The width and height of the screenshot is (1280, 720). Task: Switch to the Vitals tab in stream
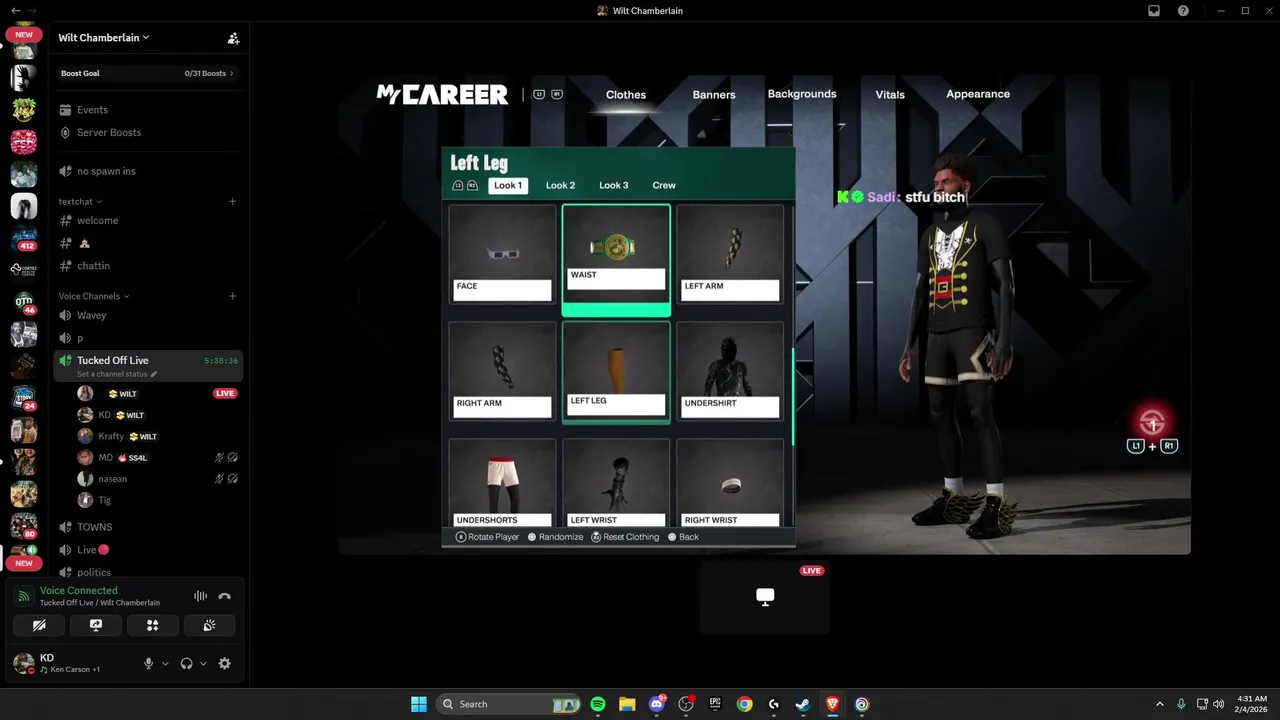click(x=890, y=95)
